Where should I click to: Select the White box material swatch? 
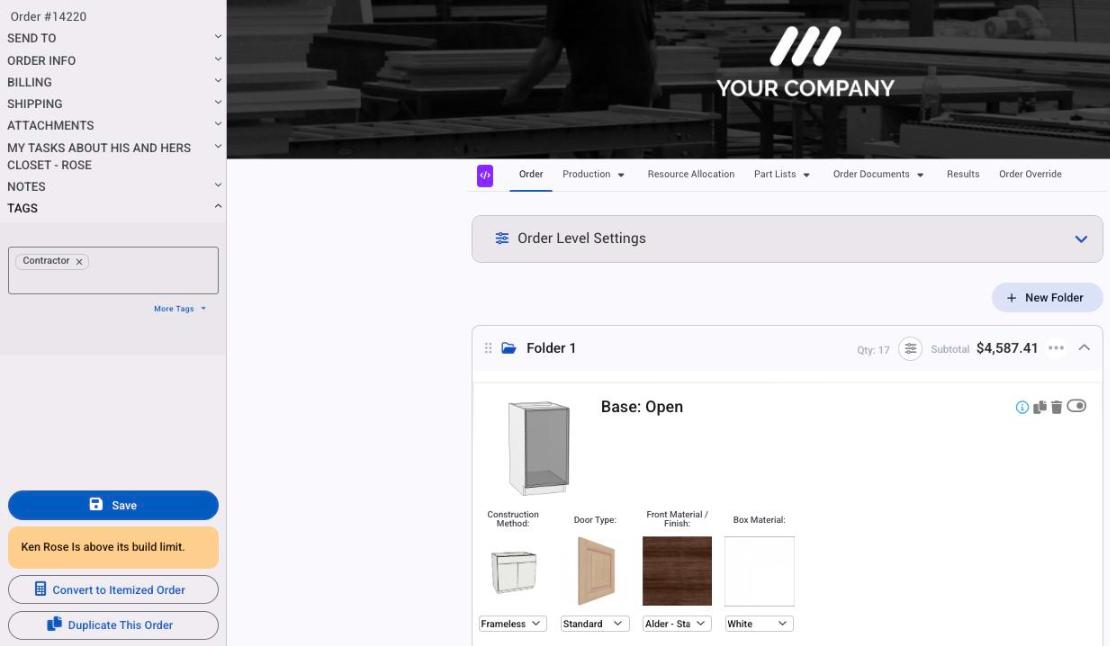(760, 571)
